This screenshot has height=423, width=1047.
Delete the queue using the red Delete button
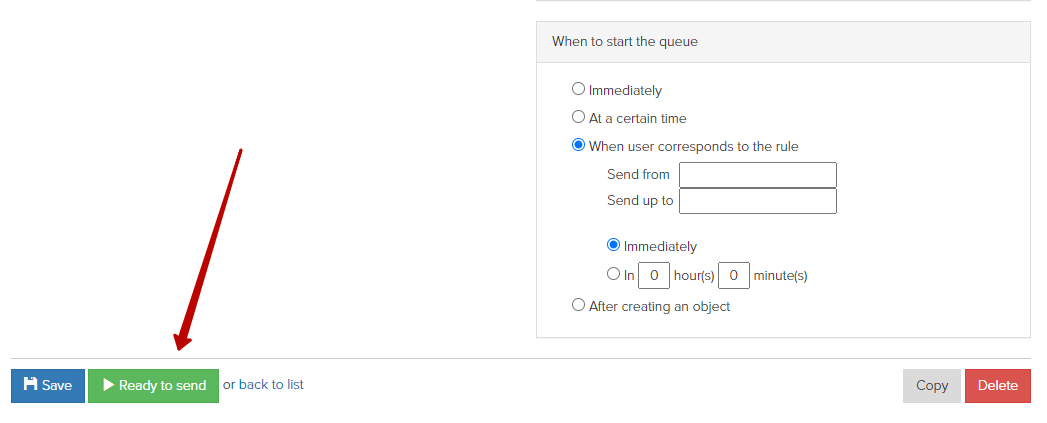[998, 386]
